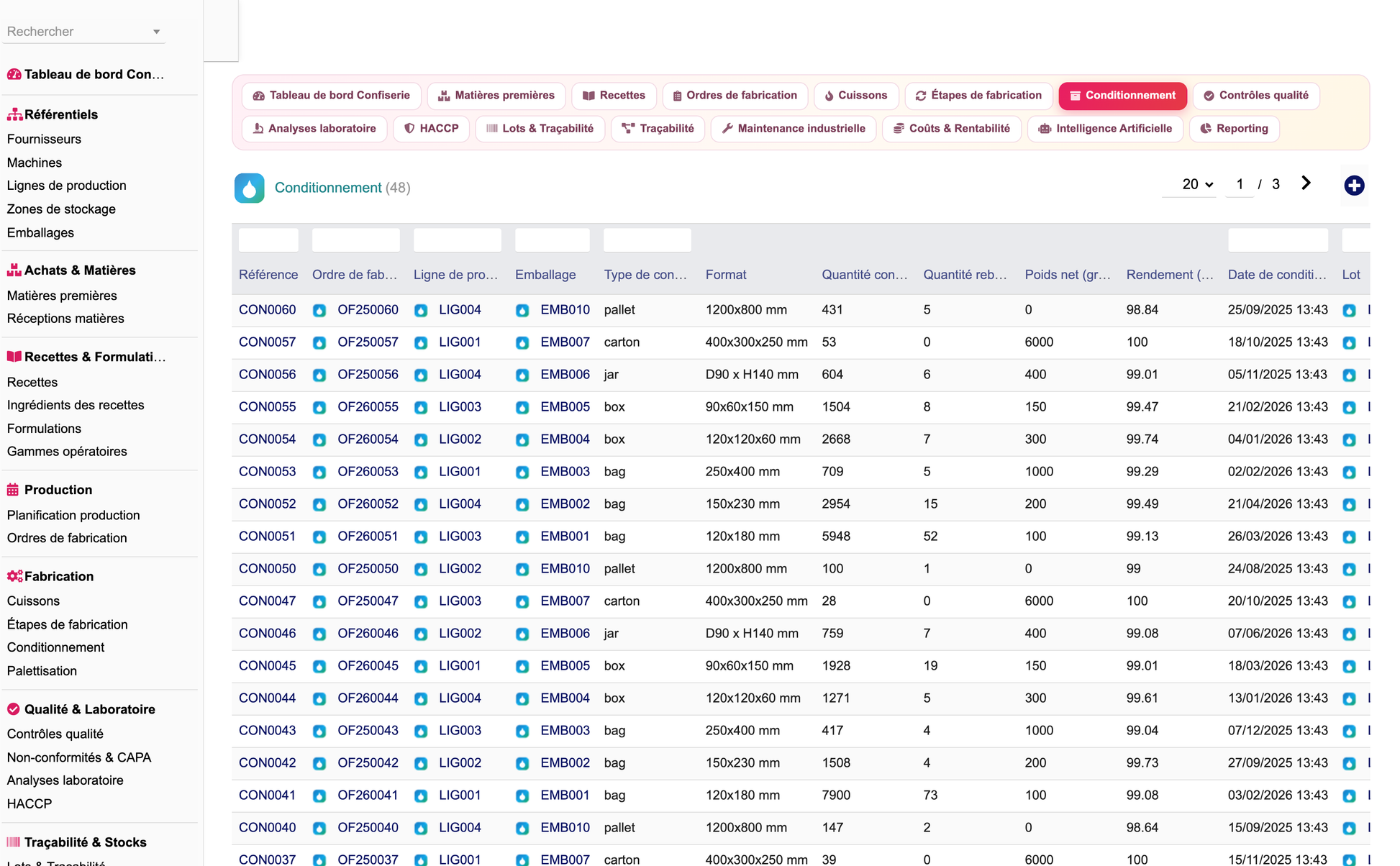Go to next page with chevron arrow
Viewport: 1400px width, 866px height.
click(x=1306, y=183)
